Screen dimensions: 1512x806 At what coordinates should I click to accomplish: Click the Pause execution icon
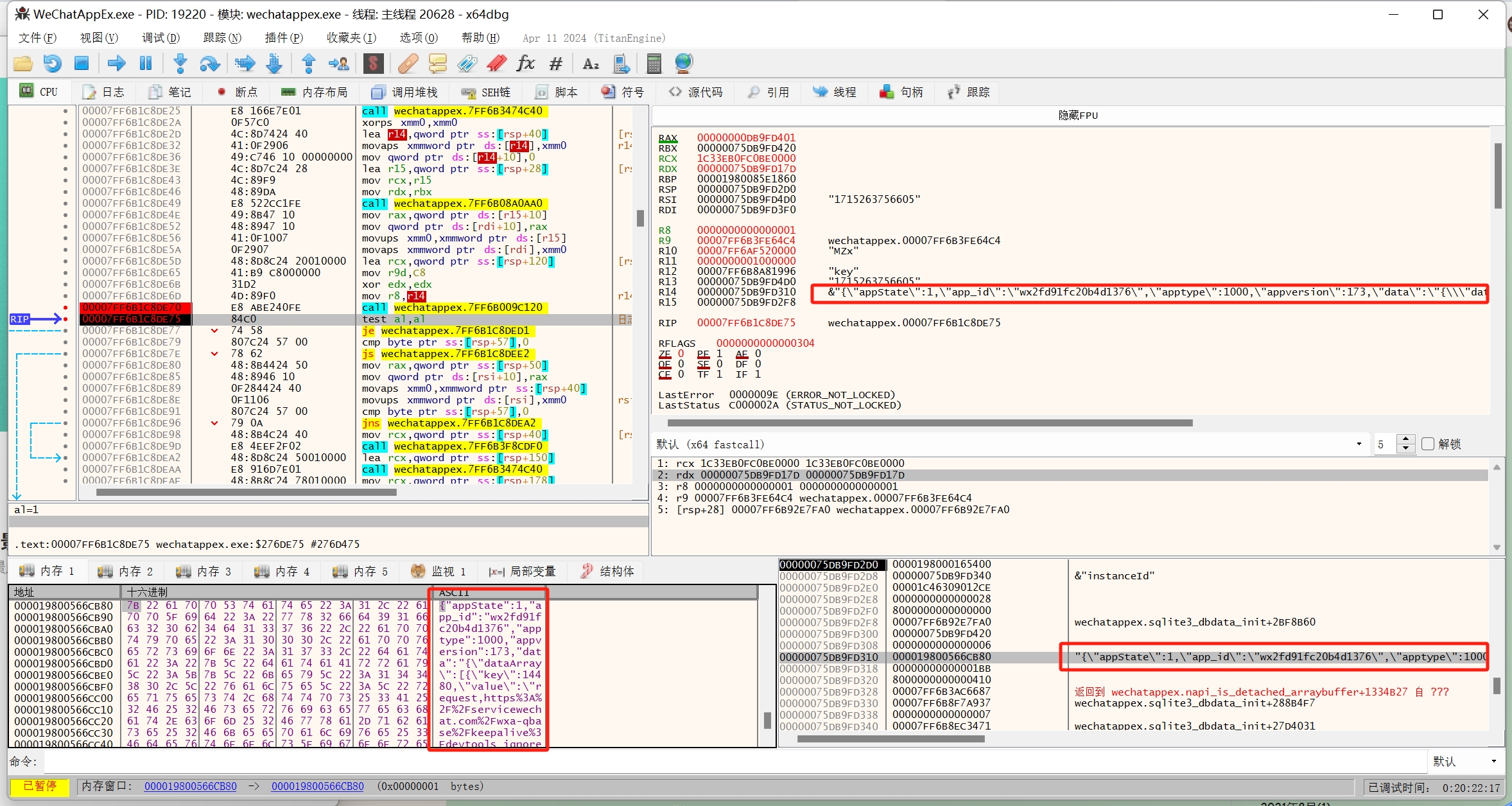coord(146,63)
